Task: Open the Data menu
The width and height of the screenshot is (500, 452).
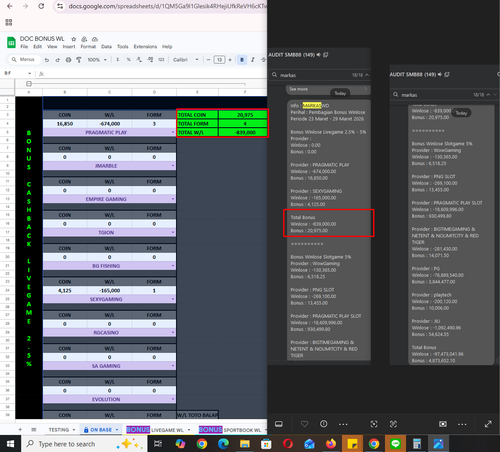Action: click(106, 47)
